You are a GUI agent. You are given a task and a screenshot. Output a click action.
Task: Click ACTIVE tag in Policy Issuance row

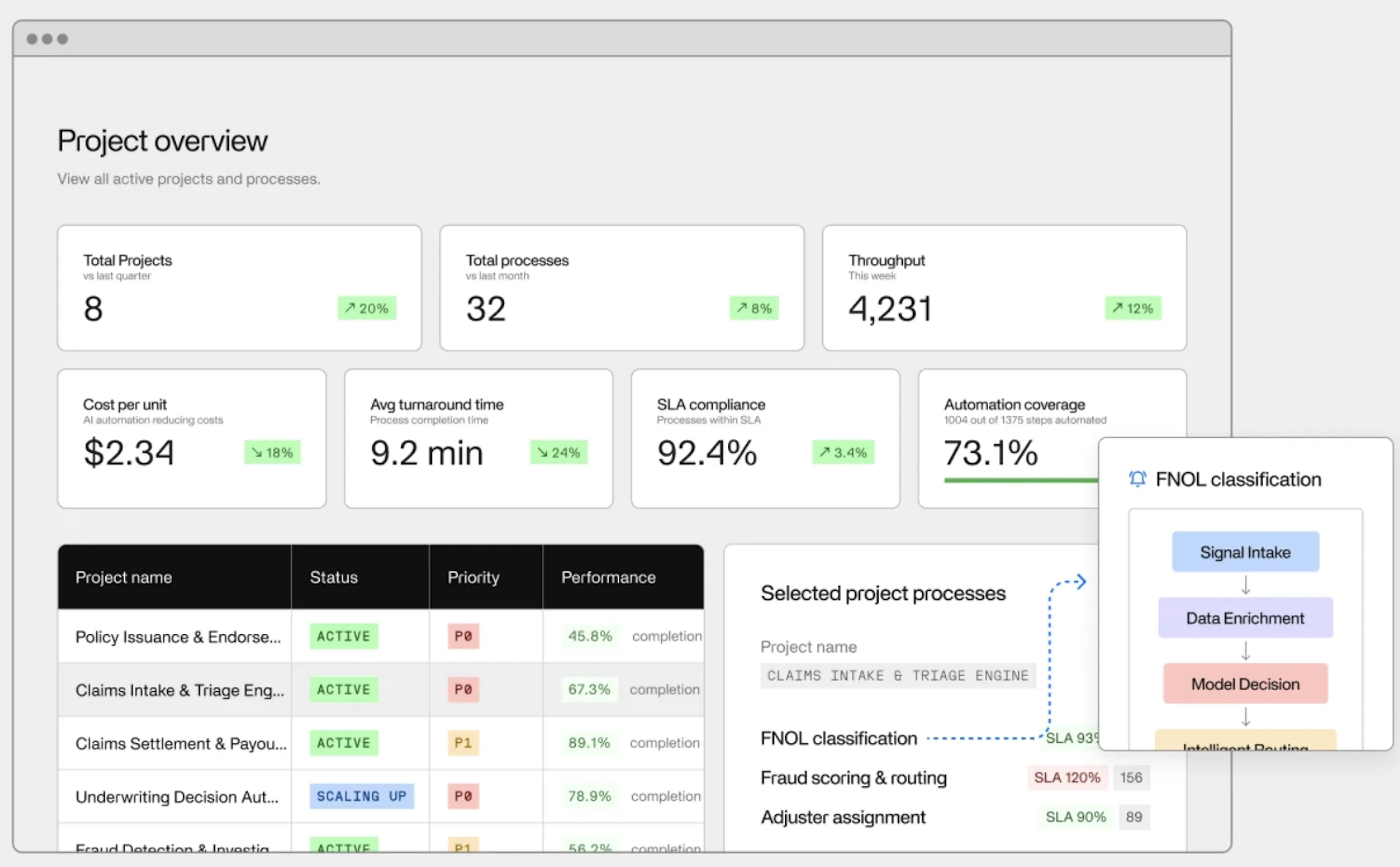tap(344, 636)
